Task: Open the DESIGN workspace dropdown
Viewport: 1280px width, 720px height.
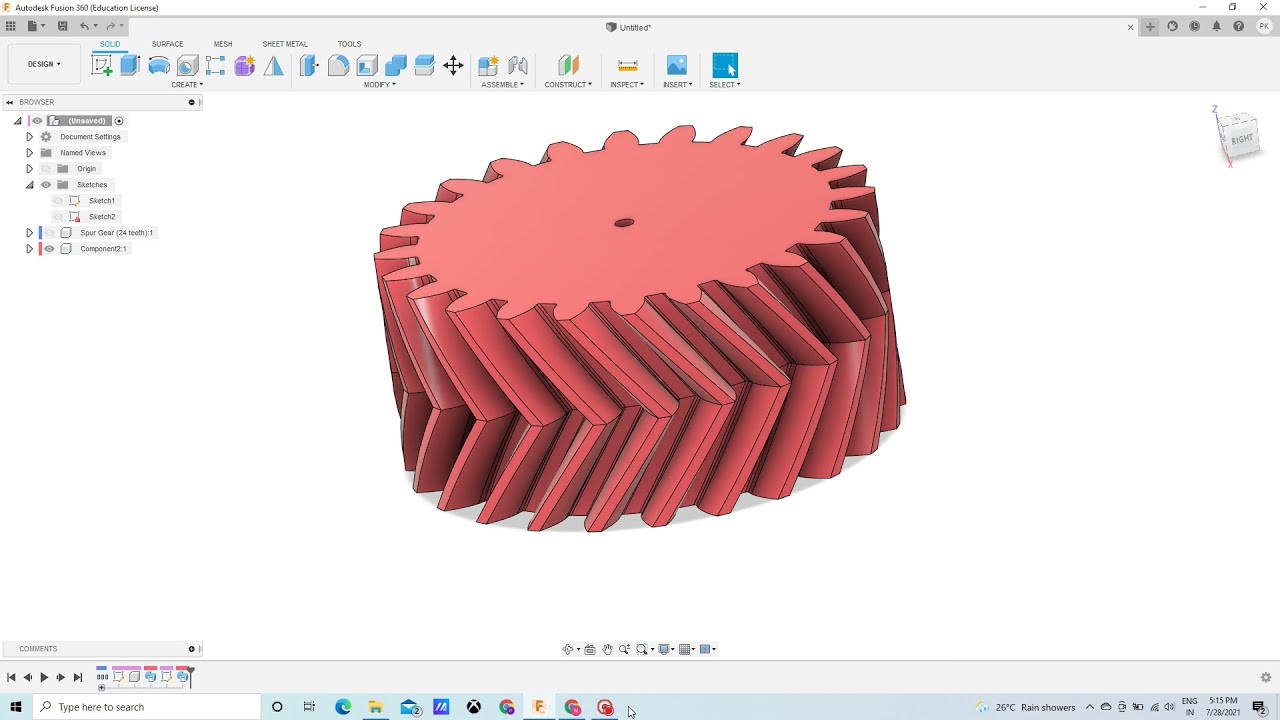Action: coord(44,64)
